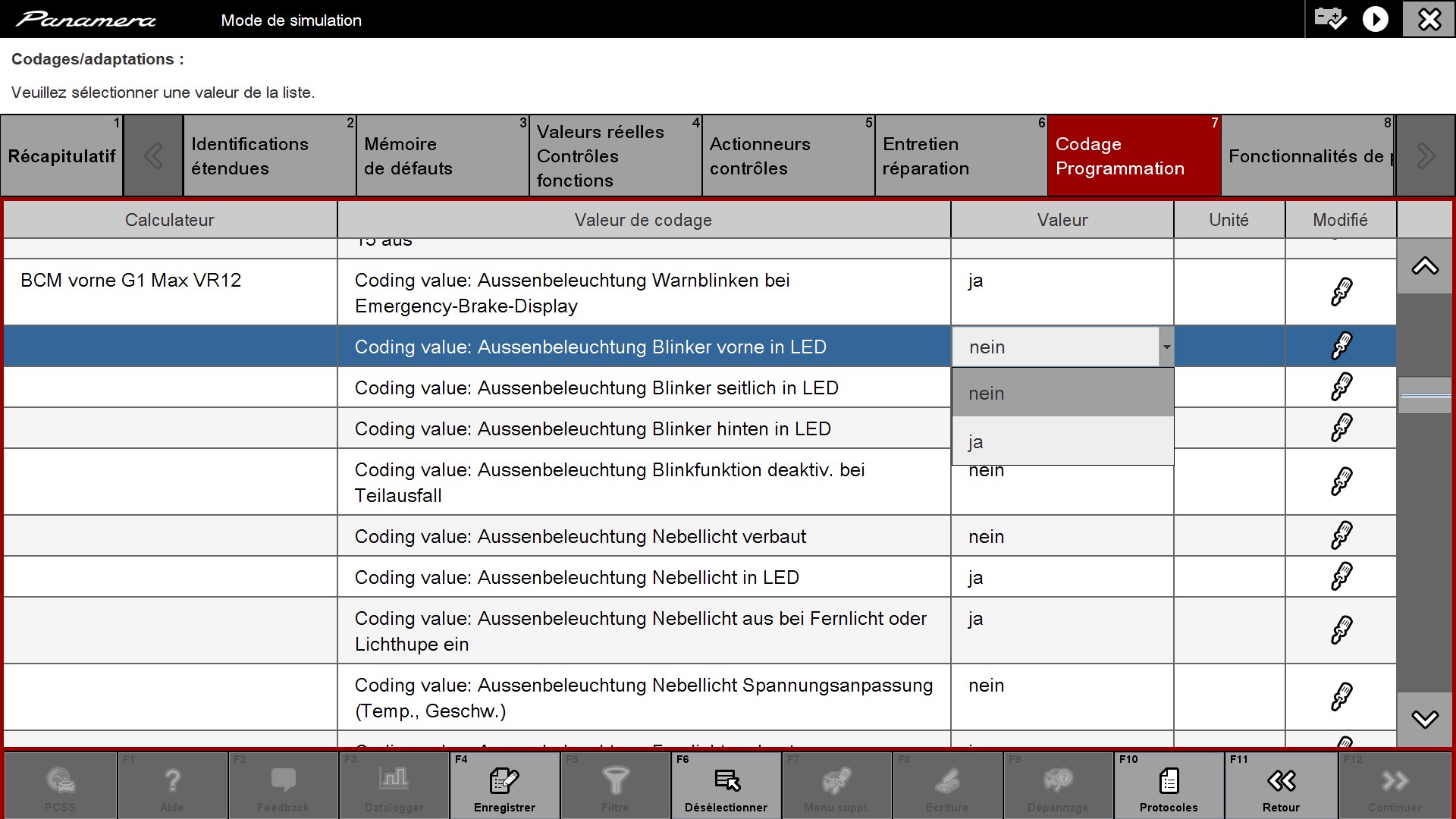Image resolution: width=1456 pixels, height=819 pixels.
Task: Click the battery/connection status icon
Action: (x=1330, y=18)
